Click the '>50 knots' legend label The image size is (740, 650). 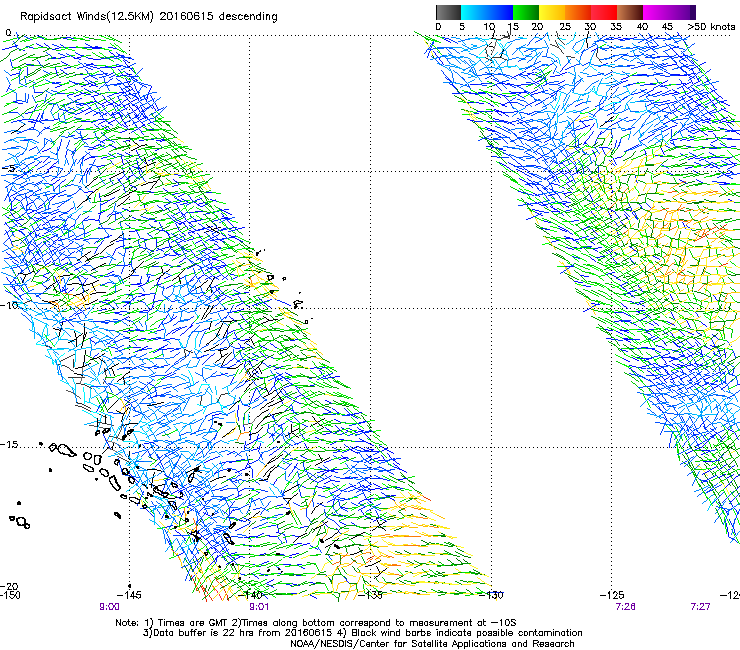click(x=711, y=27)
